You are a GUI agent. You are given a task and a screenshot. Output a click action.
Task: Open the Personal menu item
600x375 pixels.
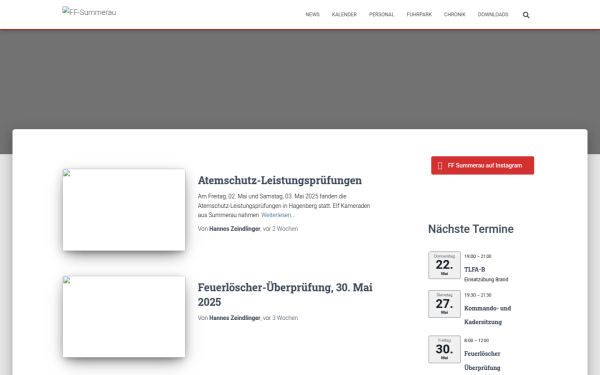click(x=382, y=15)
